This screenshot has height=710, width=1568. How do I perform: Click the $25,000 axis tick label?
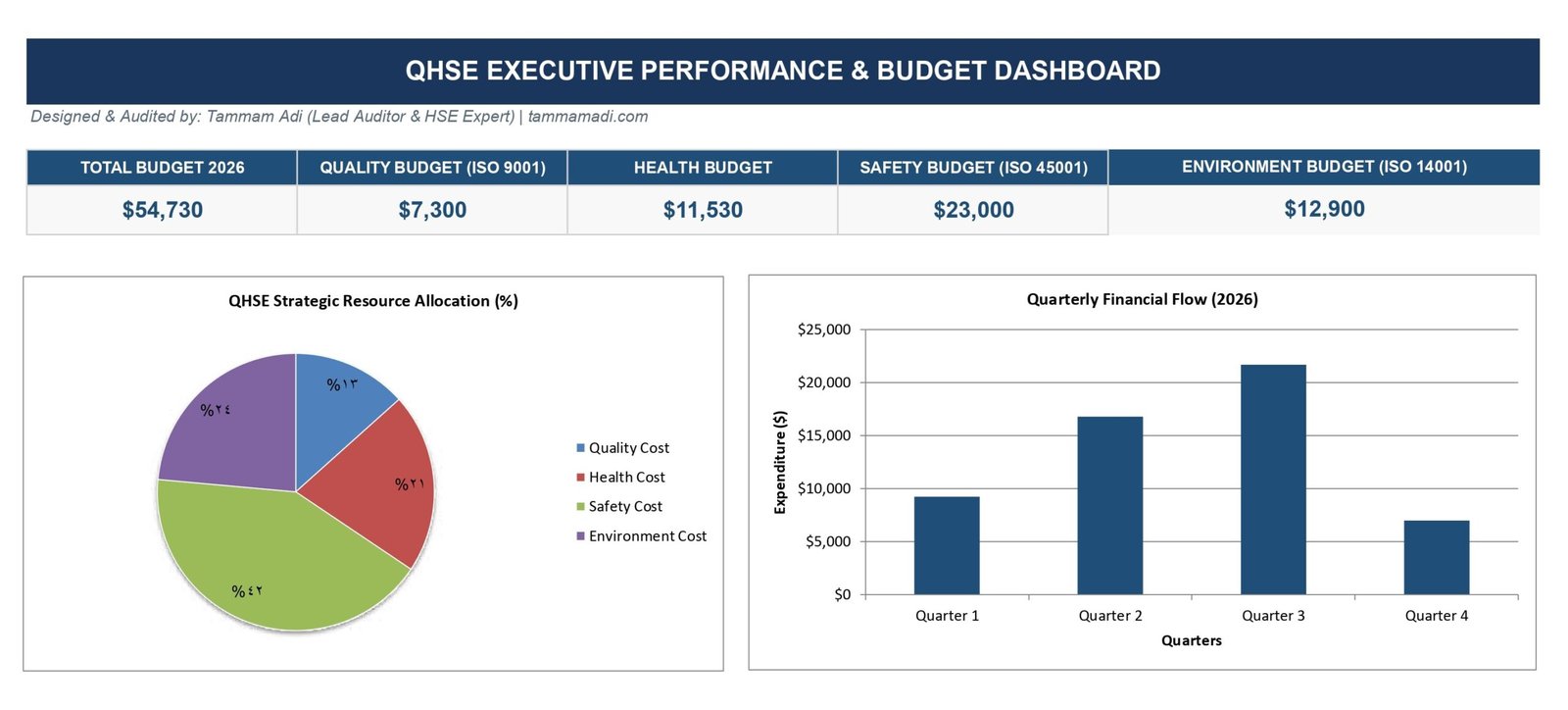point(824,330)
